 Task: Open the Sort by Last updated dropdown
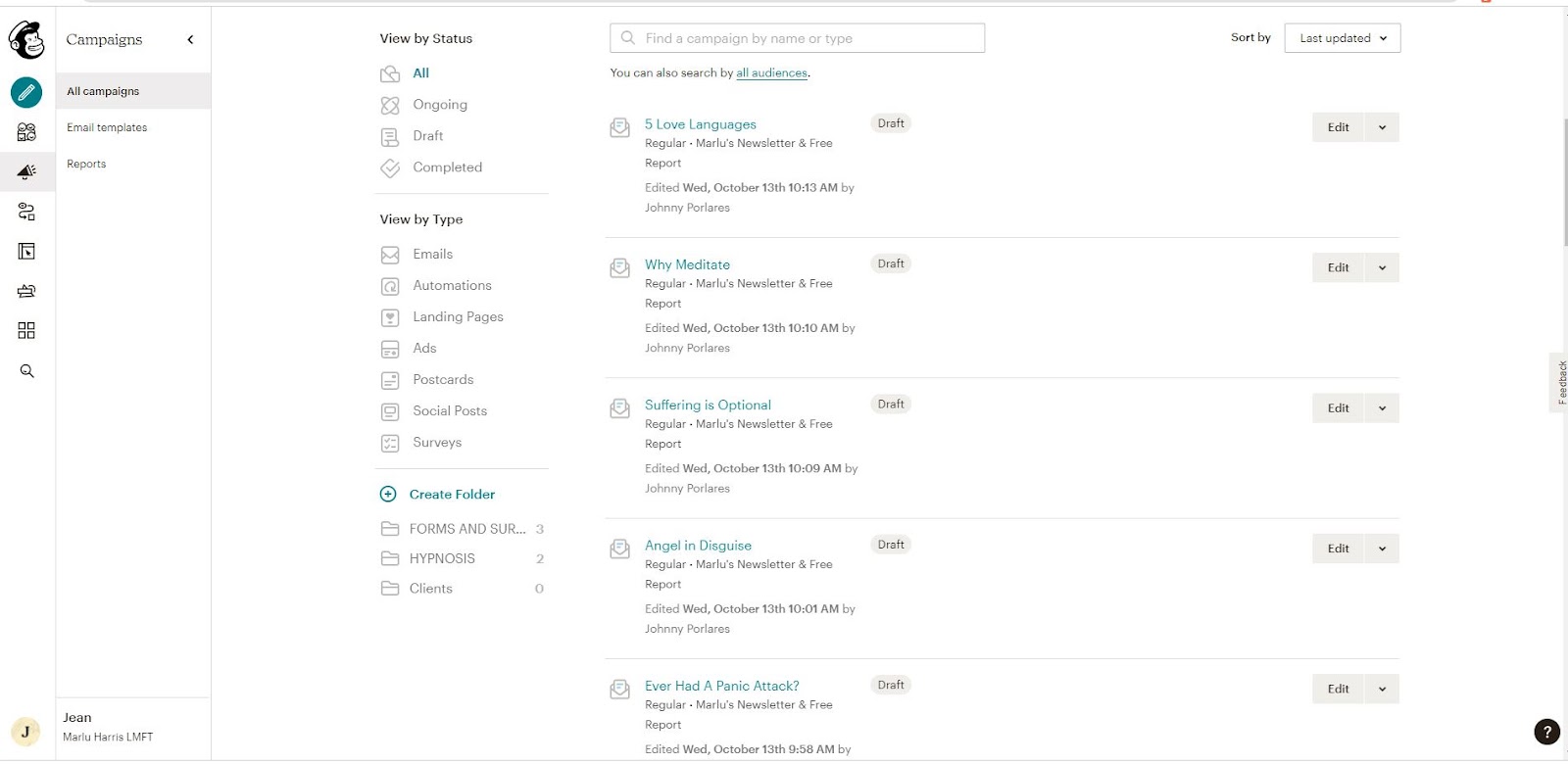[1342, 38]
